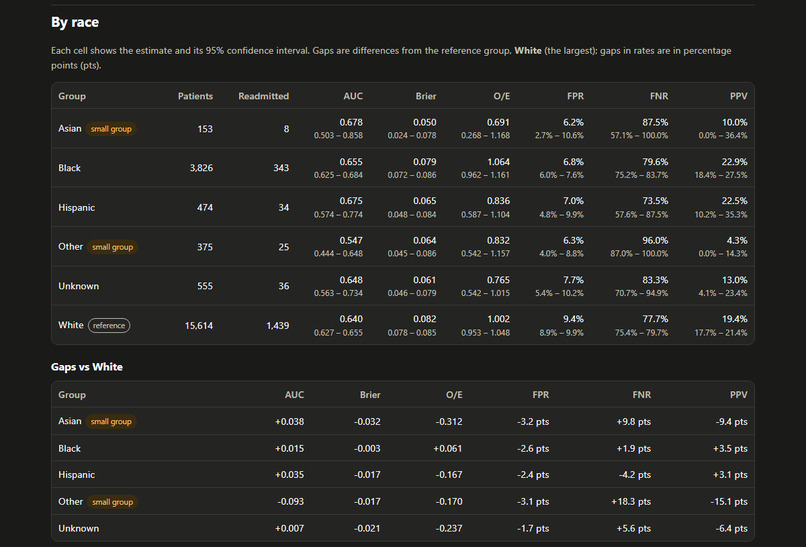The height and width of the screenshot is (547, 806).
Task: Click the Black Brier estimate "0.079"
Action: click(x=425, y=162)
